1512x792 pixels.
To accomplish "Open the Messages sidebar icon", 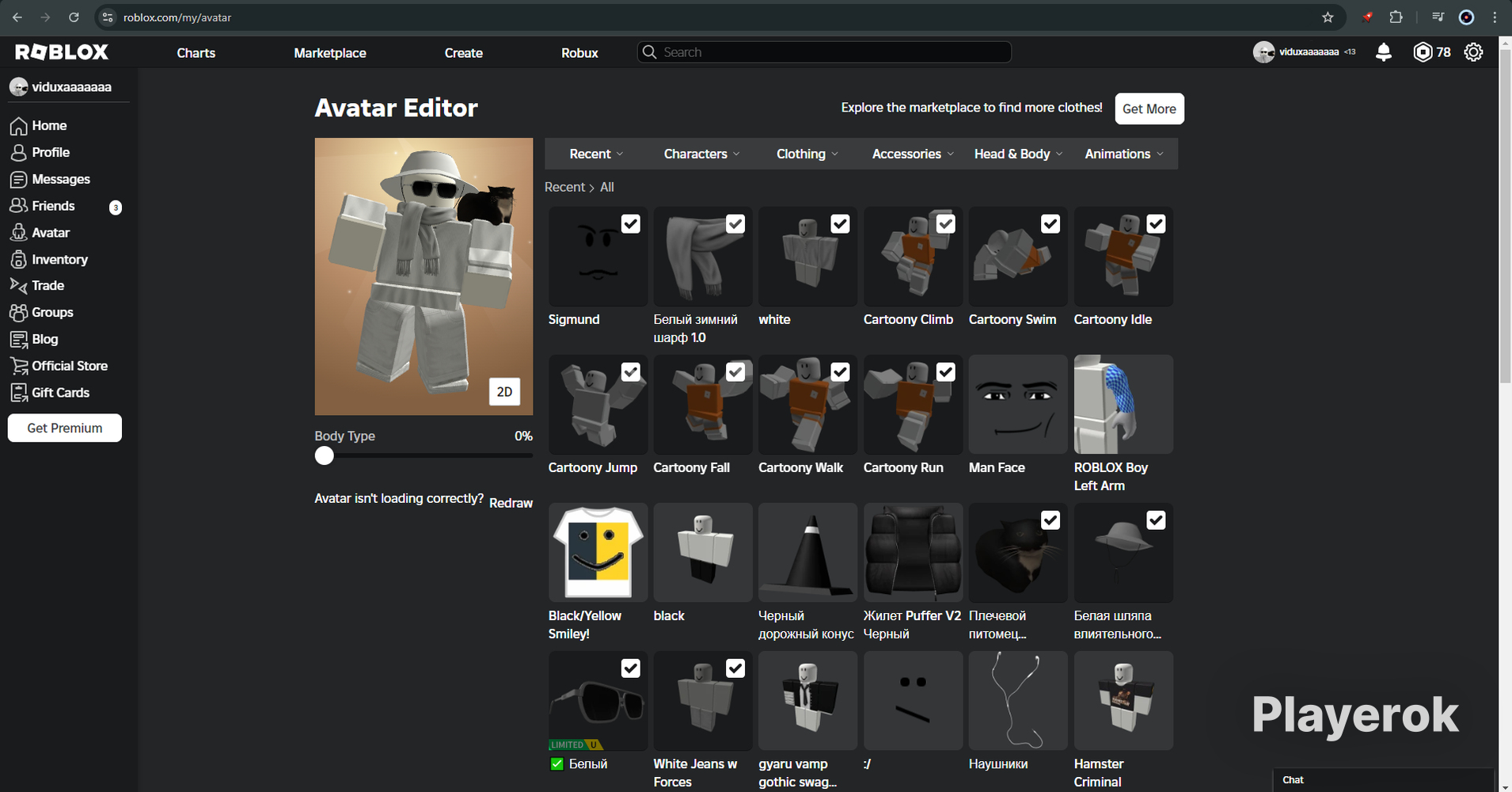I will (18, 180).
